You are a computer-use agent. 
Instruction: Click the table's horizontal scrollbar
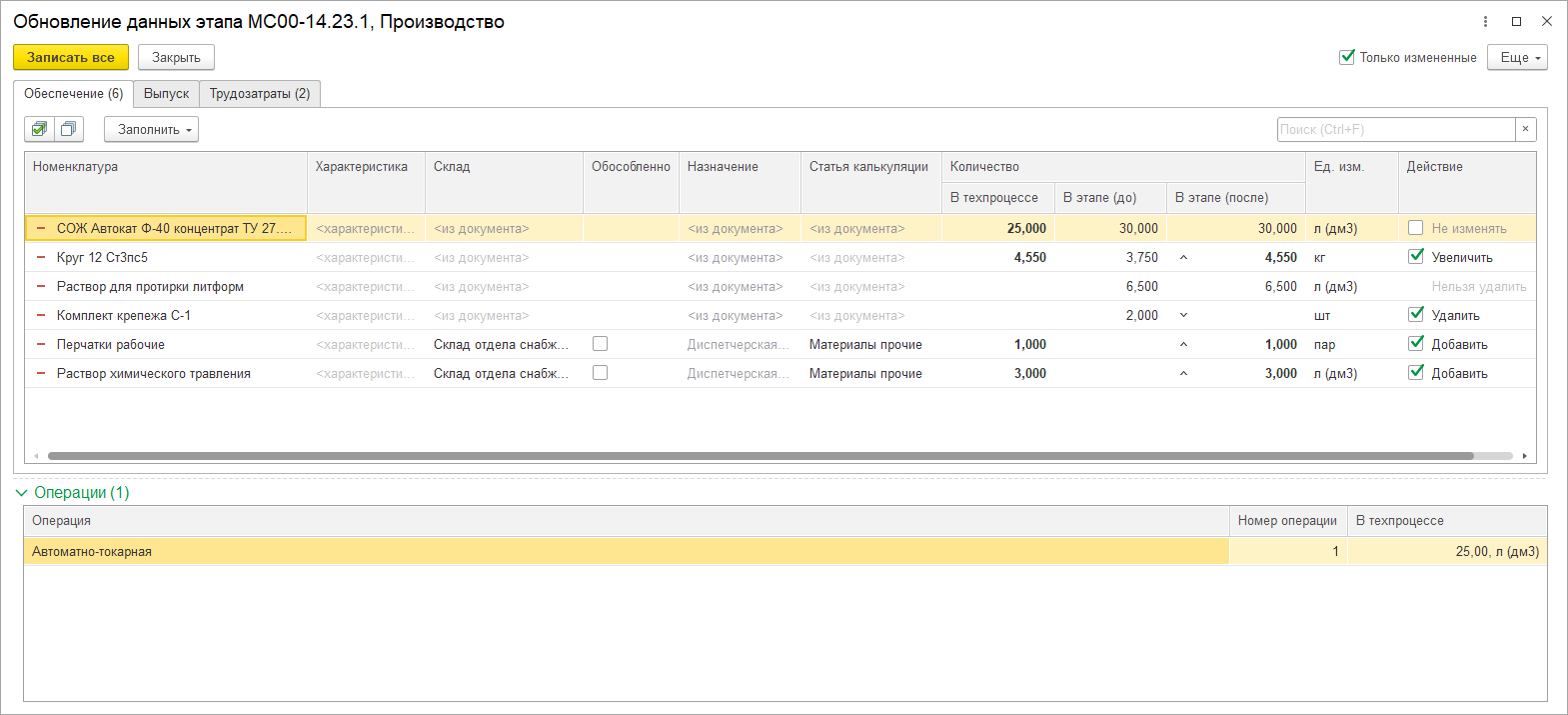tap(760, 456)
